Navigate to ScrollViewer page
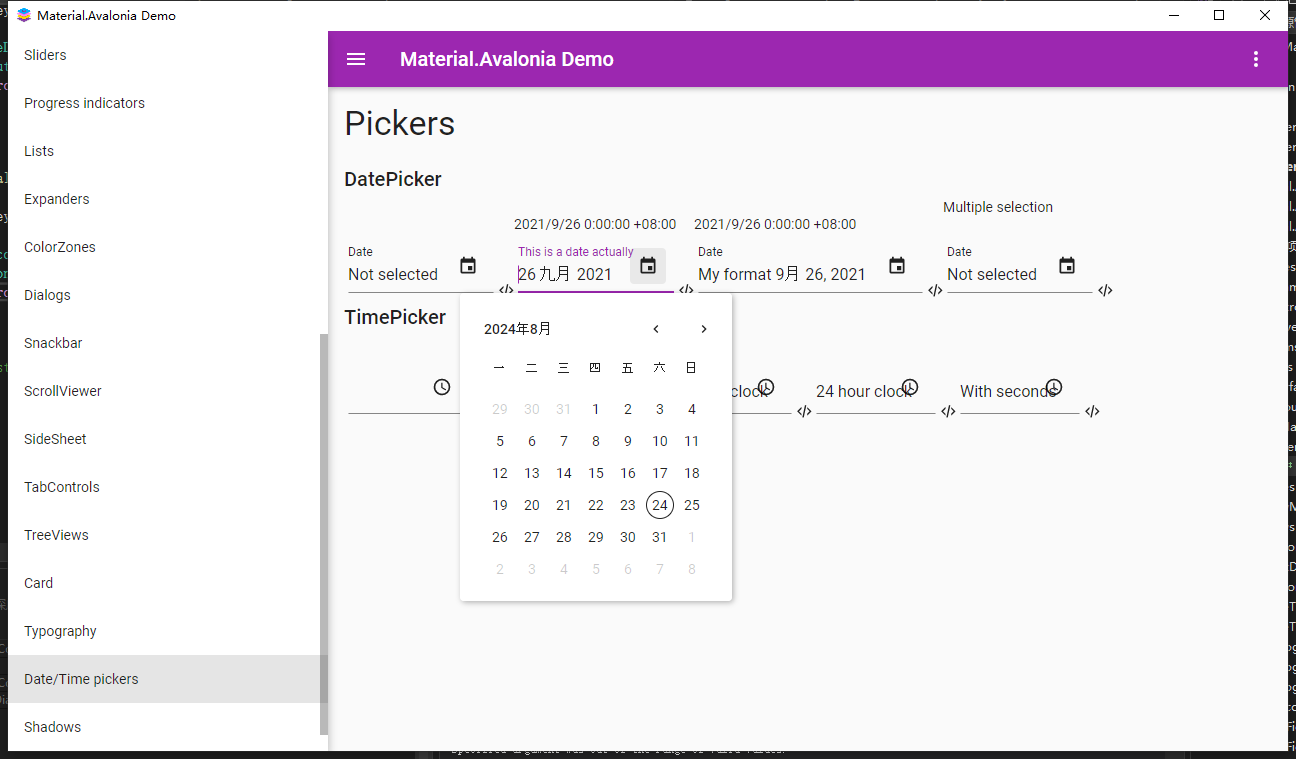This screenshot has height=759, width=1296. tap(164, 391)
